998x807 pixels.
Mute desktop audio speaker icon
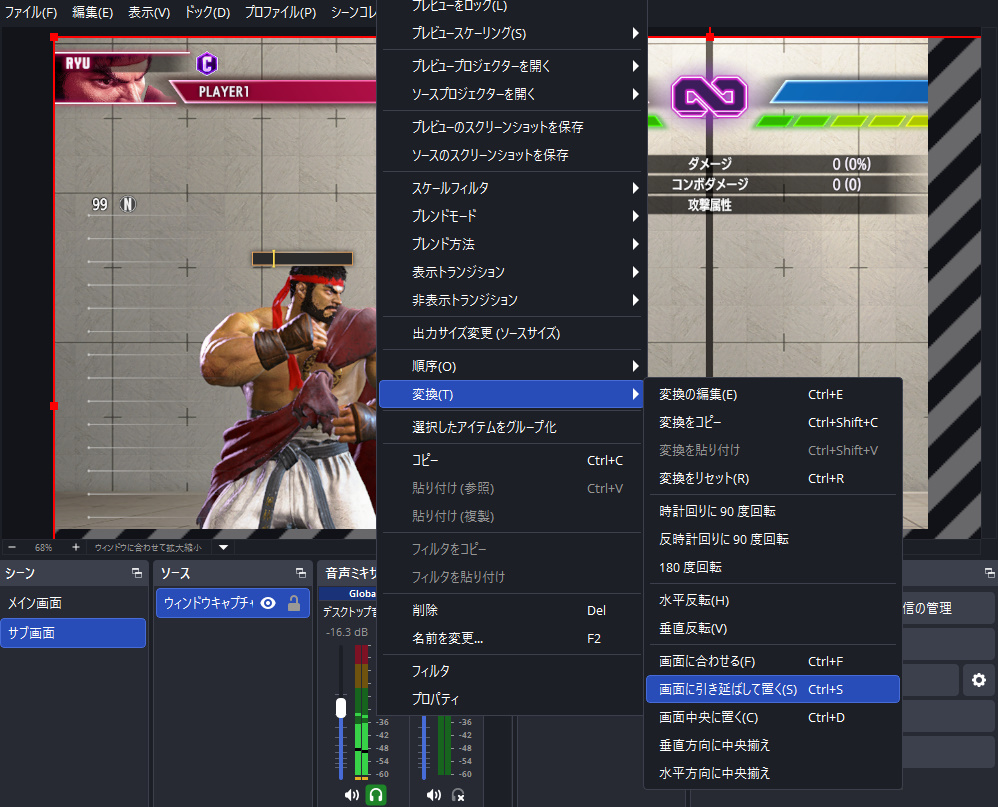point(351,794)
